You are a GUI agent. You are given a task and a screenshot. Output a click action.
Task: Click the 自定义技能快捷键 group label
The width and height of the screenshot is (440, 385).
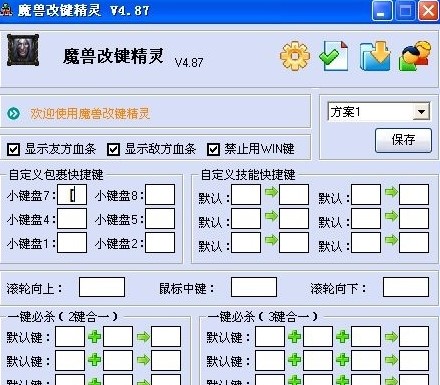pyautogui.click(x=248, y=175)
